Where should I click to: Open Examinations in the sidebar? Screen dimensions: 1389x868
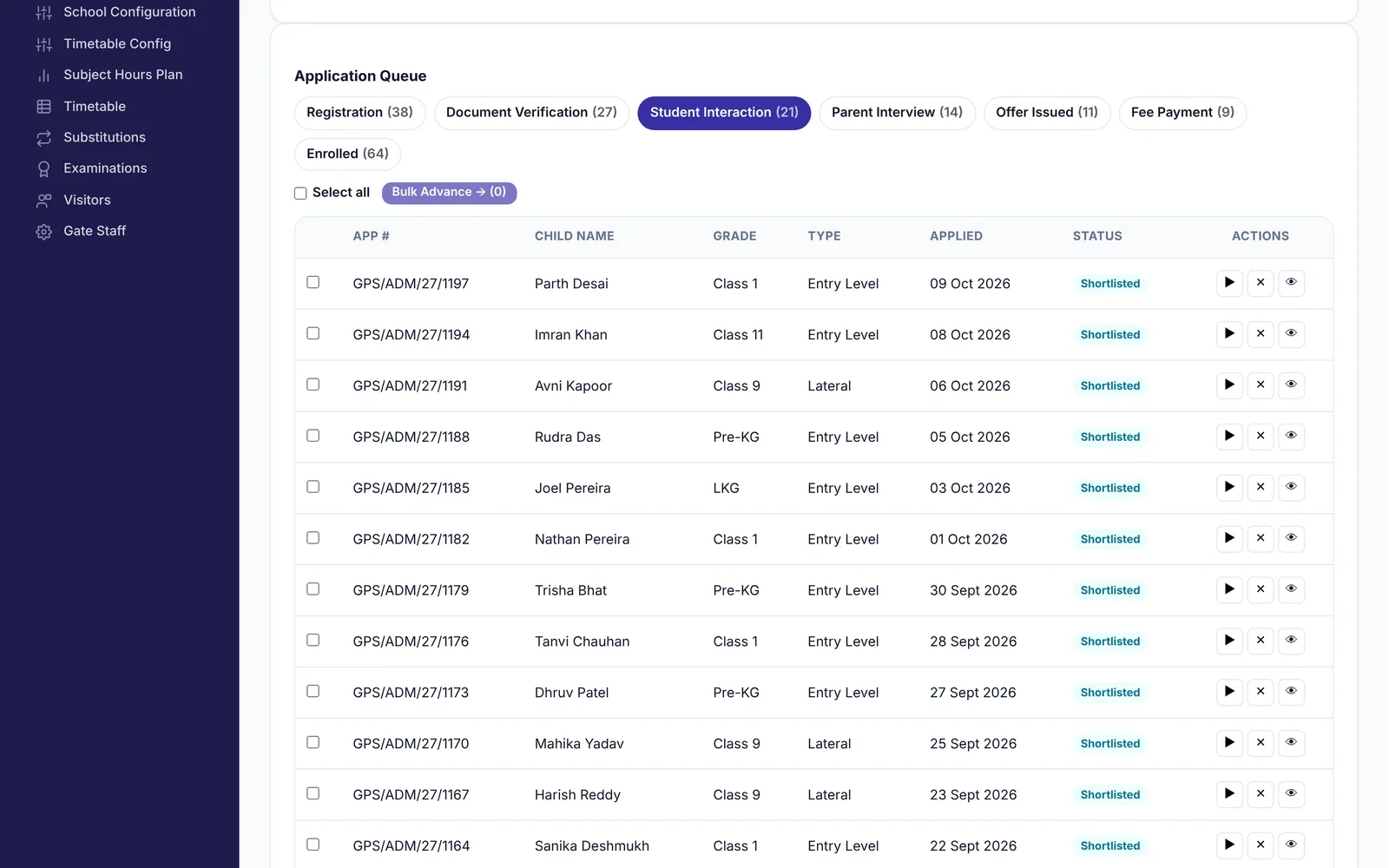tap(91, 168)
